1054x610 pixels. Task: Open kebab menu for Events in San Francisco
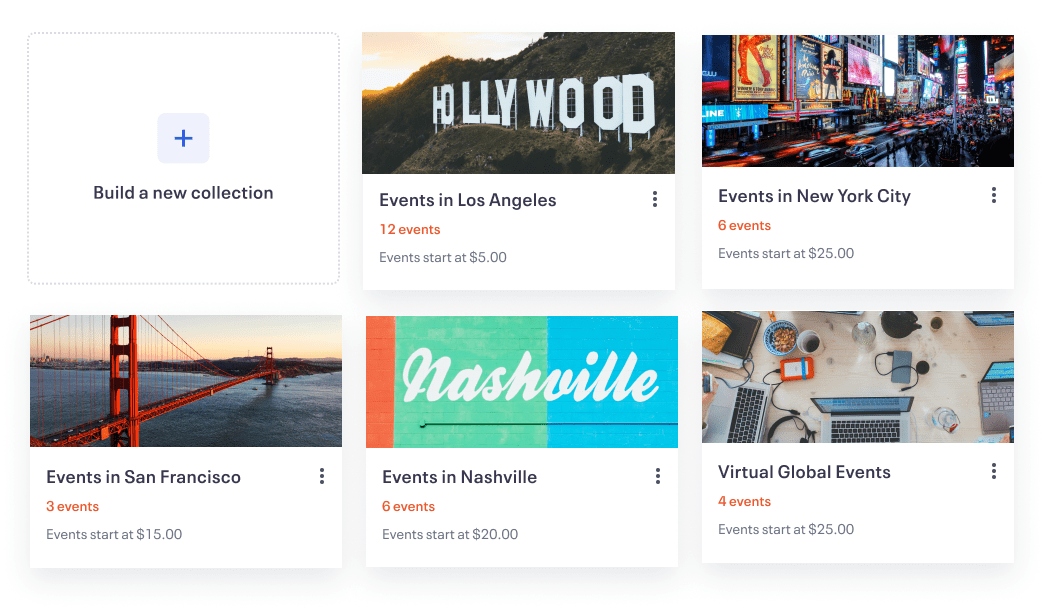pos(321,477)
